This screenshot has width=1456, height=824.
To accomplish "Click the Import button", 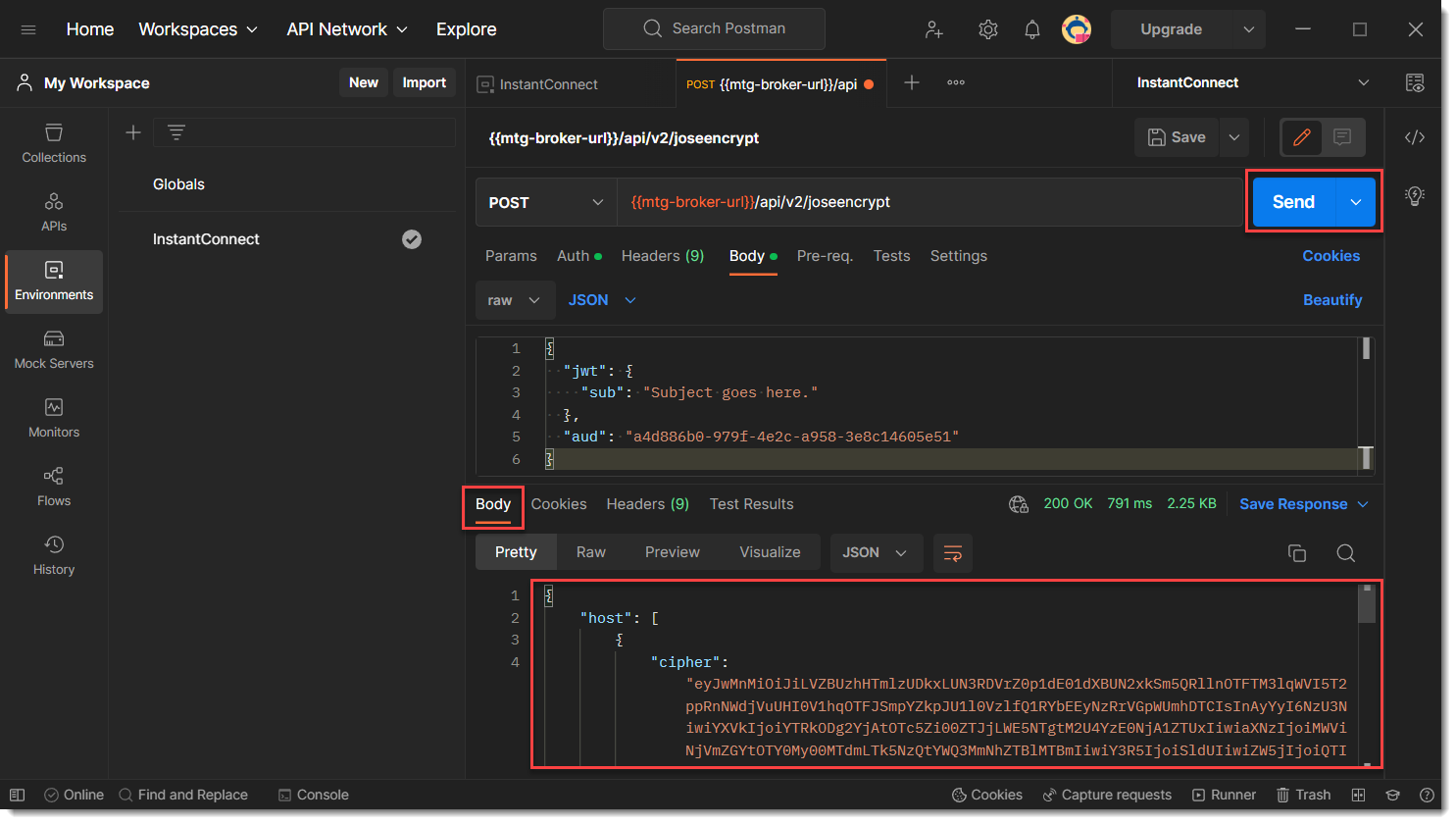I will [x=424, y=82].
